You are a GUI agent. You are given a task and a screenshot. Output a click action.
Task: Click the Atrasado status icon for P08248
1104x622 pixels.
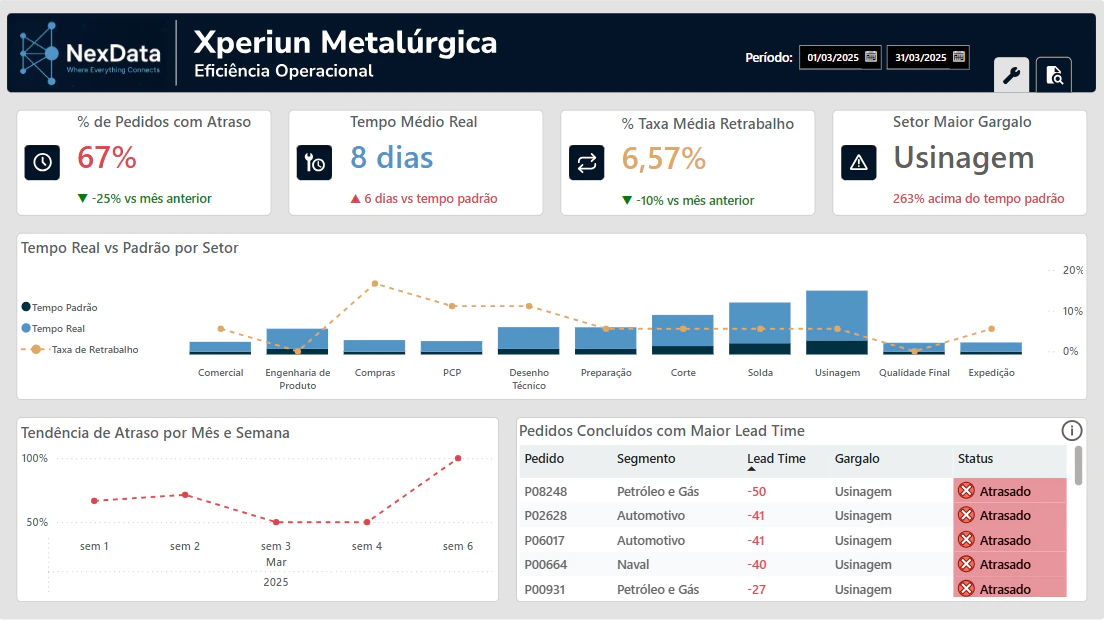click(x=966, y=491)
